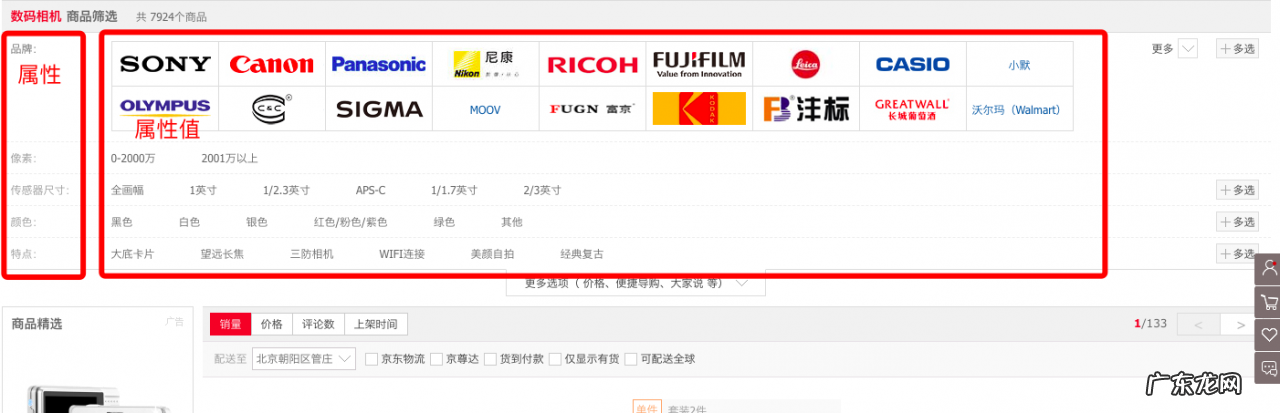
Task: Select the 沃尔玛 (Walmart) brand
Action: point(1018,110)
